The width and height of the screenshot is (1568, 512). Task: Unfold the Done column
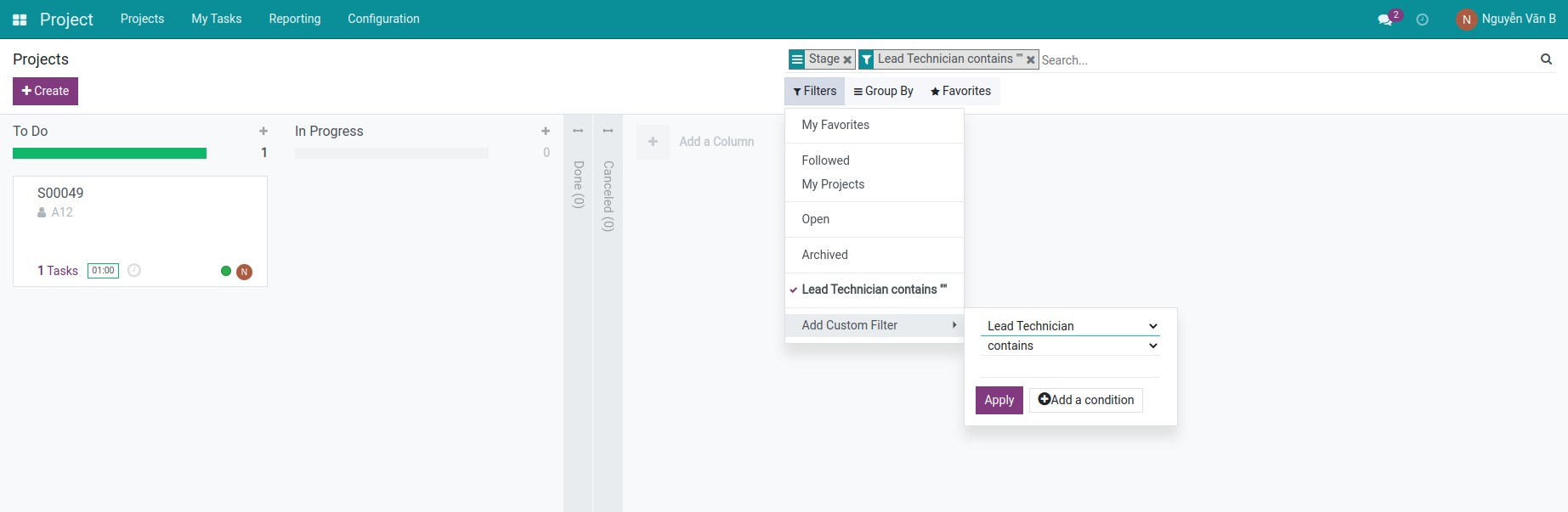578,131
